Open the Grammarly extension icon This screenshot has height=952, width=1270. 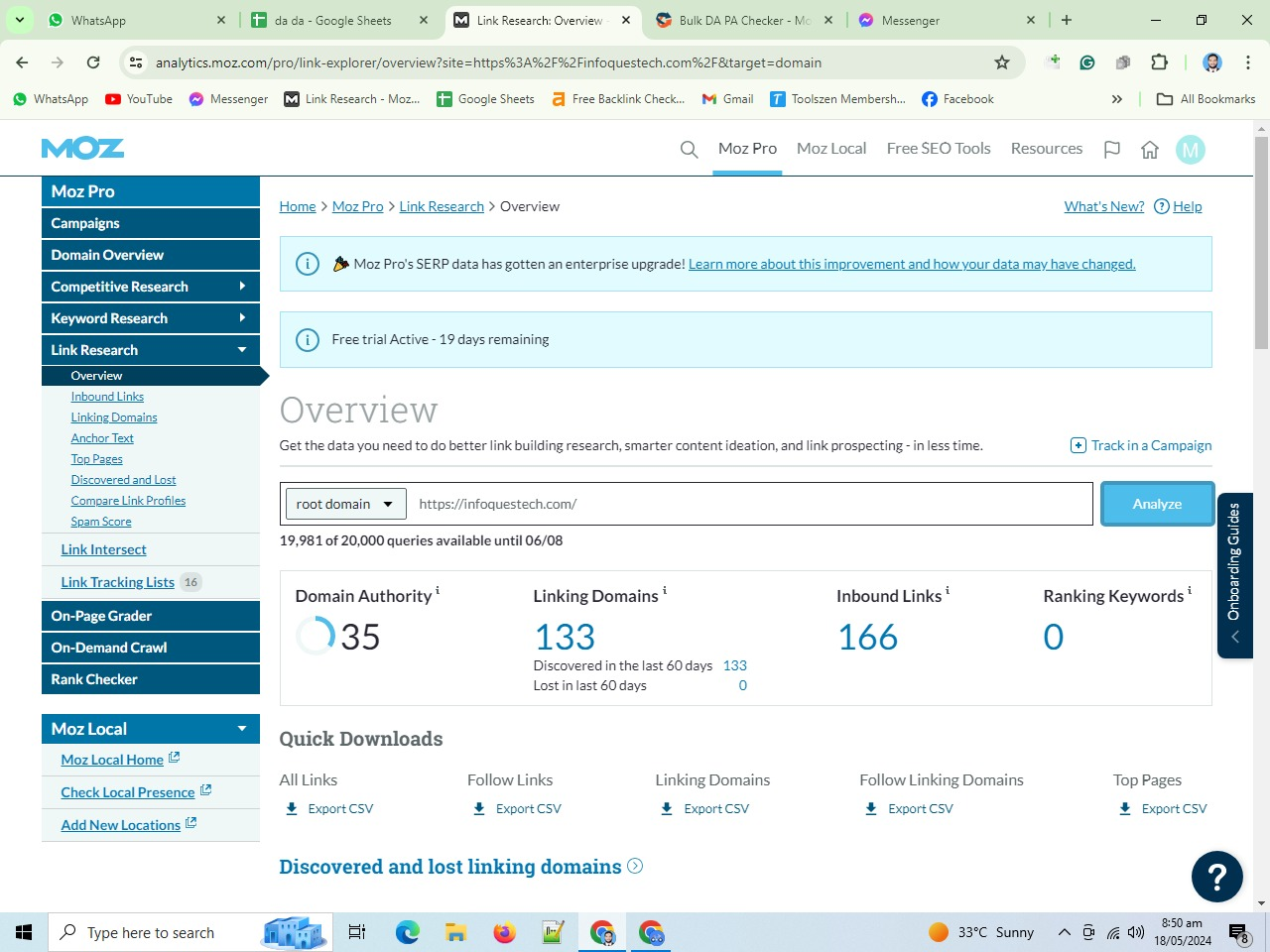pos(1087,62)
